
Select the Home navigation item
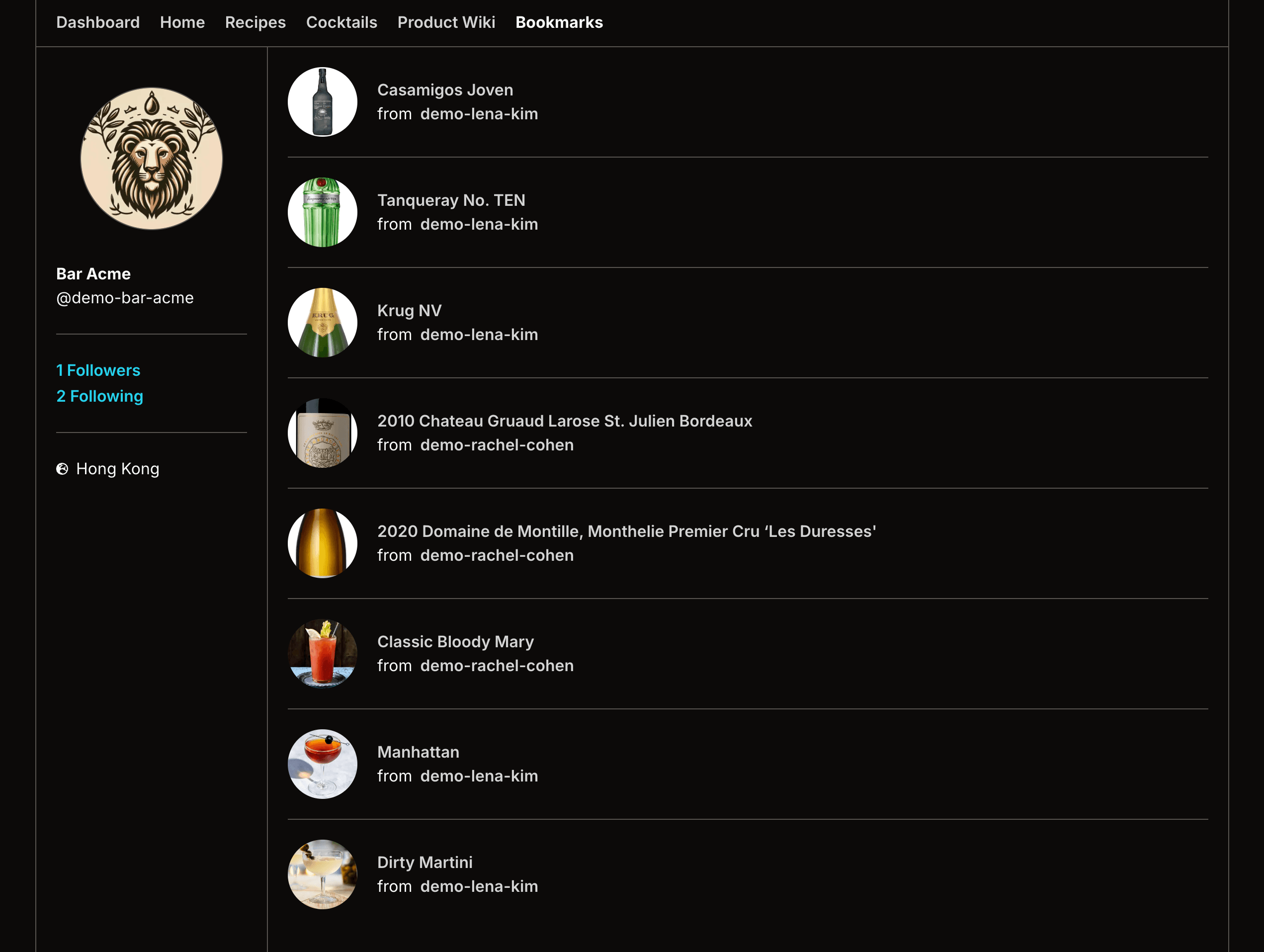click(182, 22)
